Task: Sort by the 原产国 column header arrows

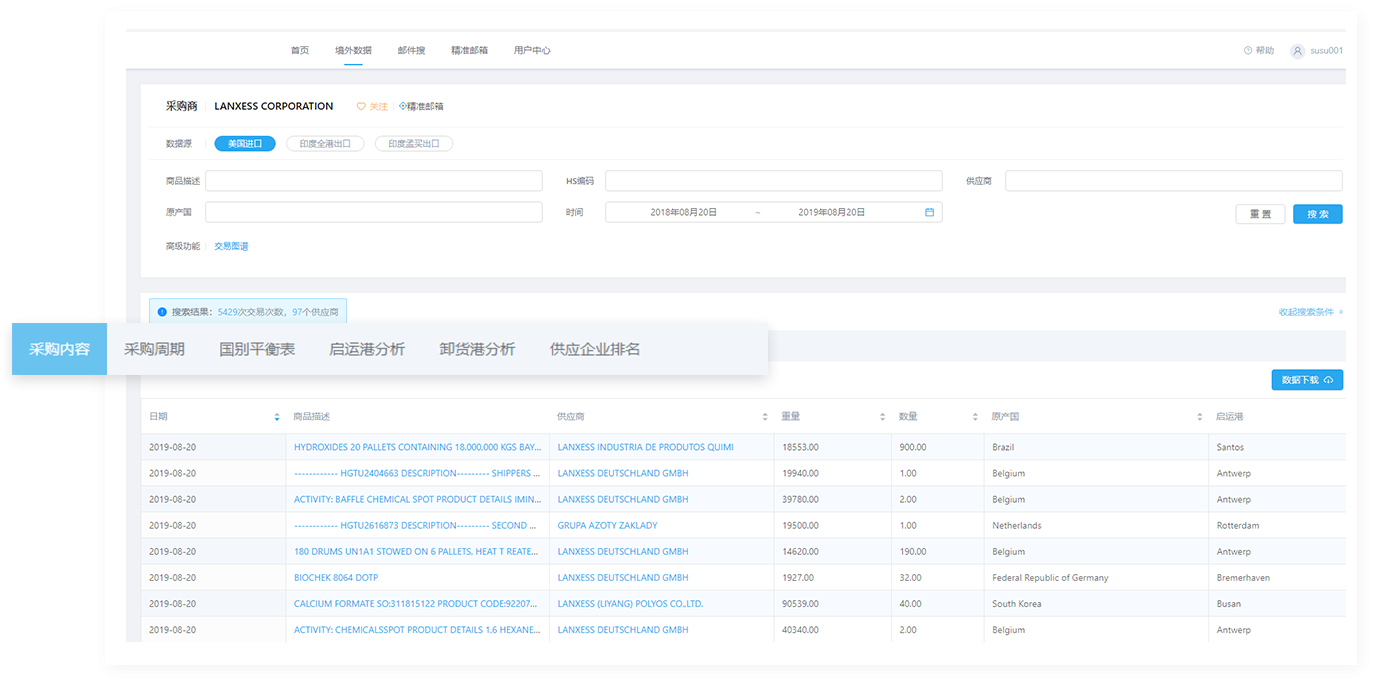Action: (x=1199, y=417)
